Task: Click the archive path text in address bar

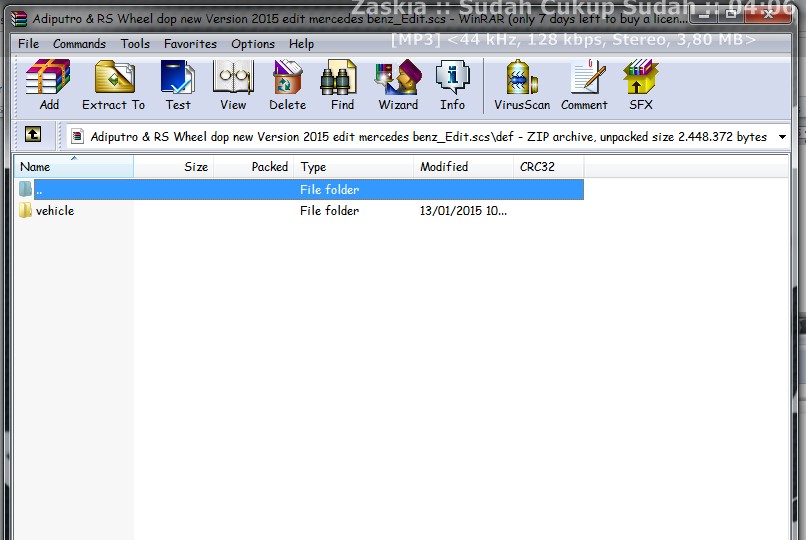Action: pos(428,137)
